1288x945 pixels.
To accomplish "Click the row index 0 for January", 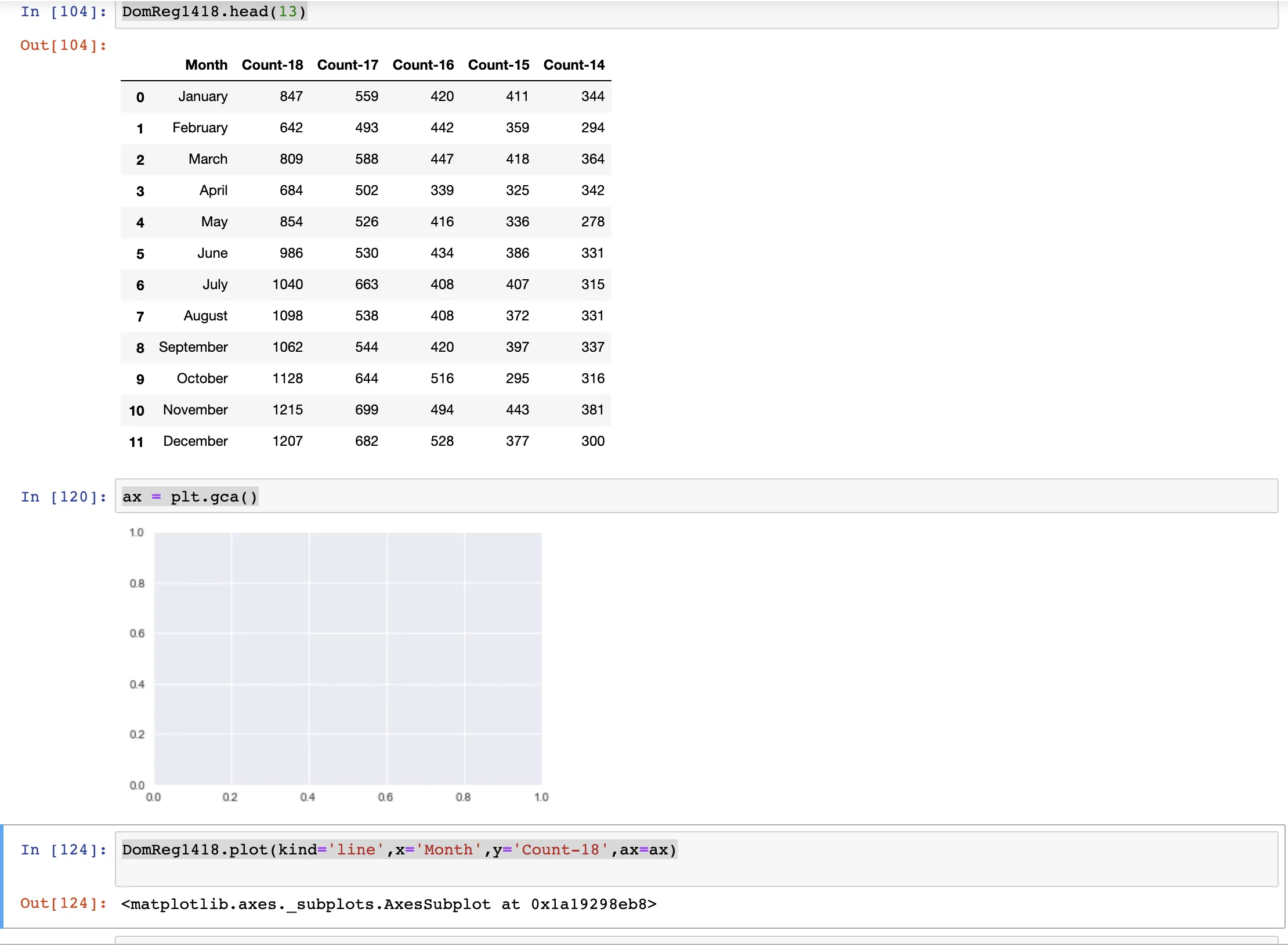I will click(x=140, y=97).
